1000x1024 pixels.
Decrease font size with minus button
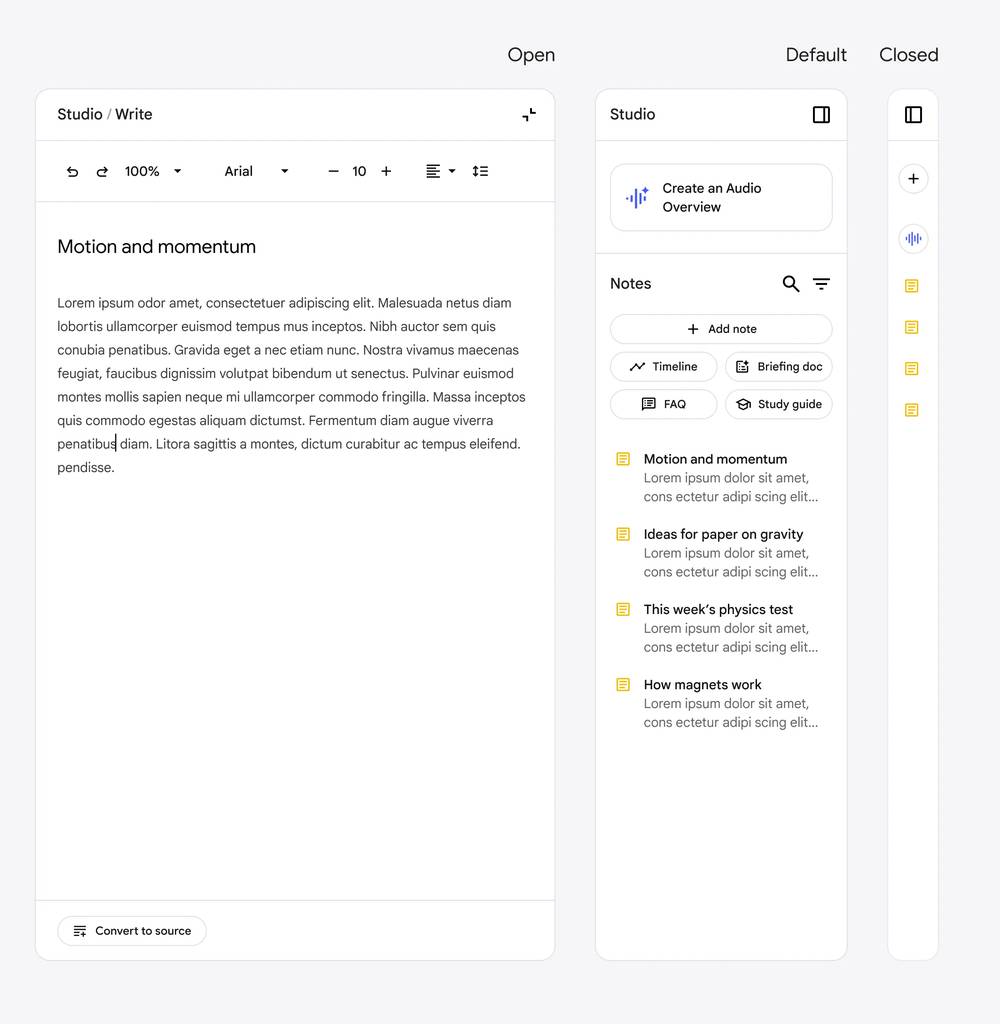tap(333, 172)
